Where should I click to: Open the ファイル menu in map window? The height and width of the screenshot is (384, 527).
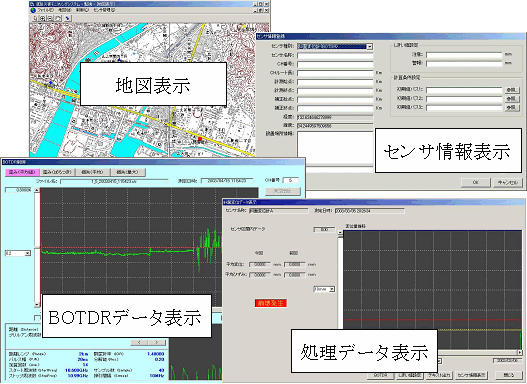pos(45,10)
